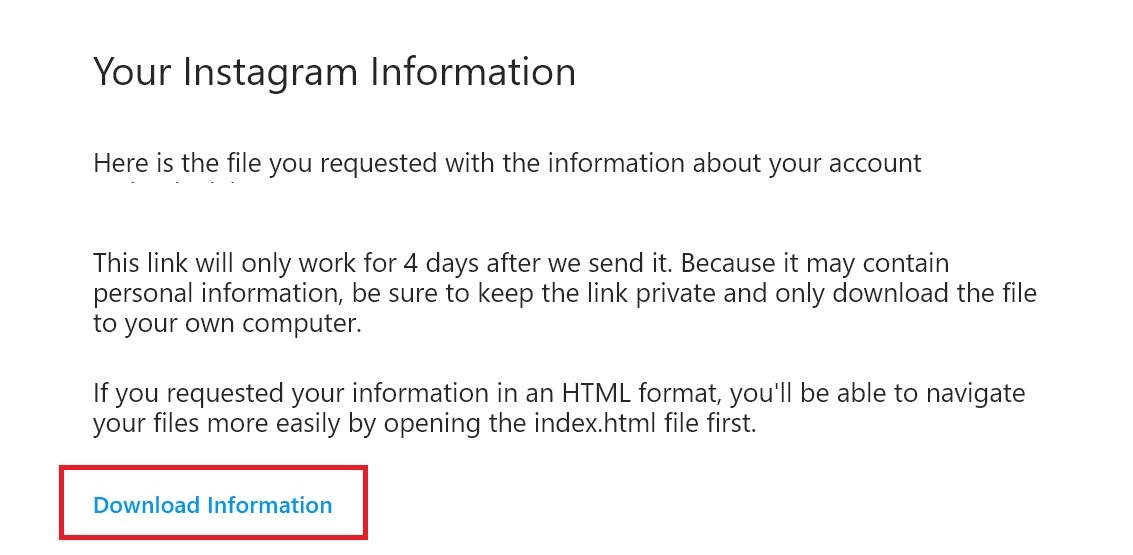
Task: Click the "Your Instagram Information" heading
Action: tap(334, 72)
